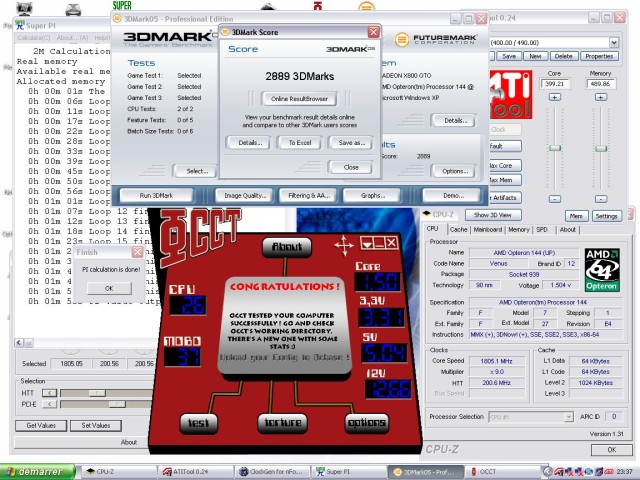Open Filtering & AA settings
This screenshot has height=480, width=640.
[309, 196]
